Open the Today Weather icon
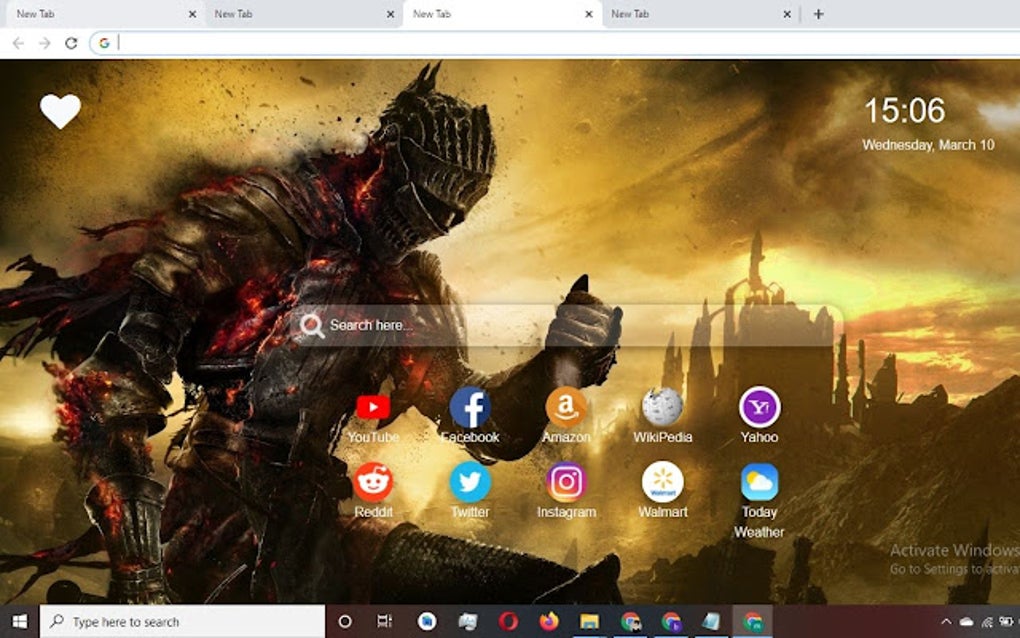Image resolution: width=1020 pixels, height=638 pixels. (759, 482)
